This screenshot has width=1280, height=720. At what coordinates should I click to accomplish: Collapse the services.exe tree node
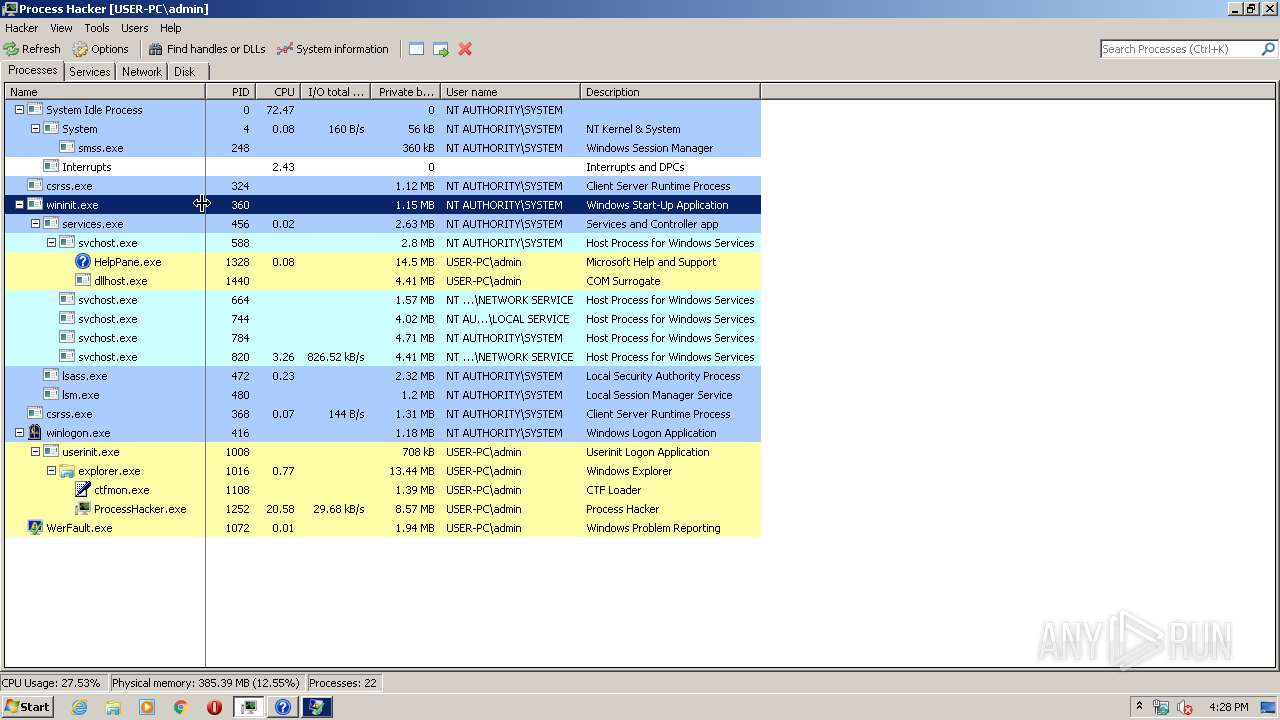pyautogui.click(x=35, y=224)
